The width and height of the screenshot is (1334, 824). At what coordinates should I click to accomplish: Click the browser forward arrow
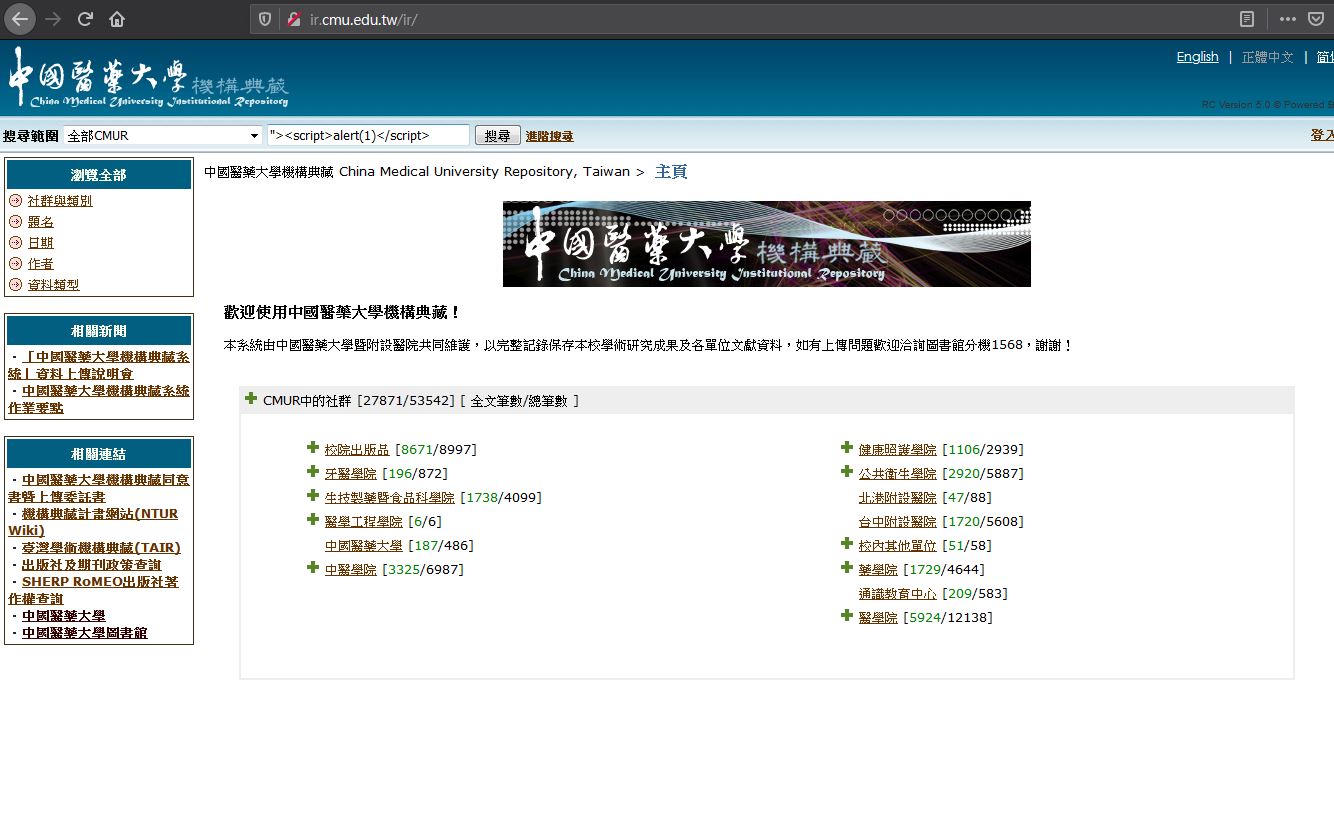pyautogui.click(x=54, y=19)
